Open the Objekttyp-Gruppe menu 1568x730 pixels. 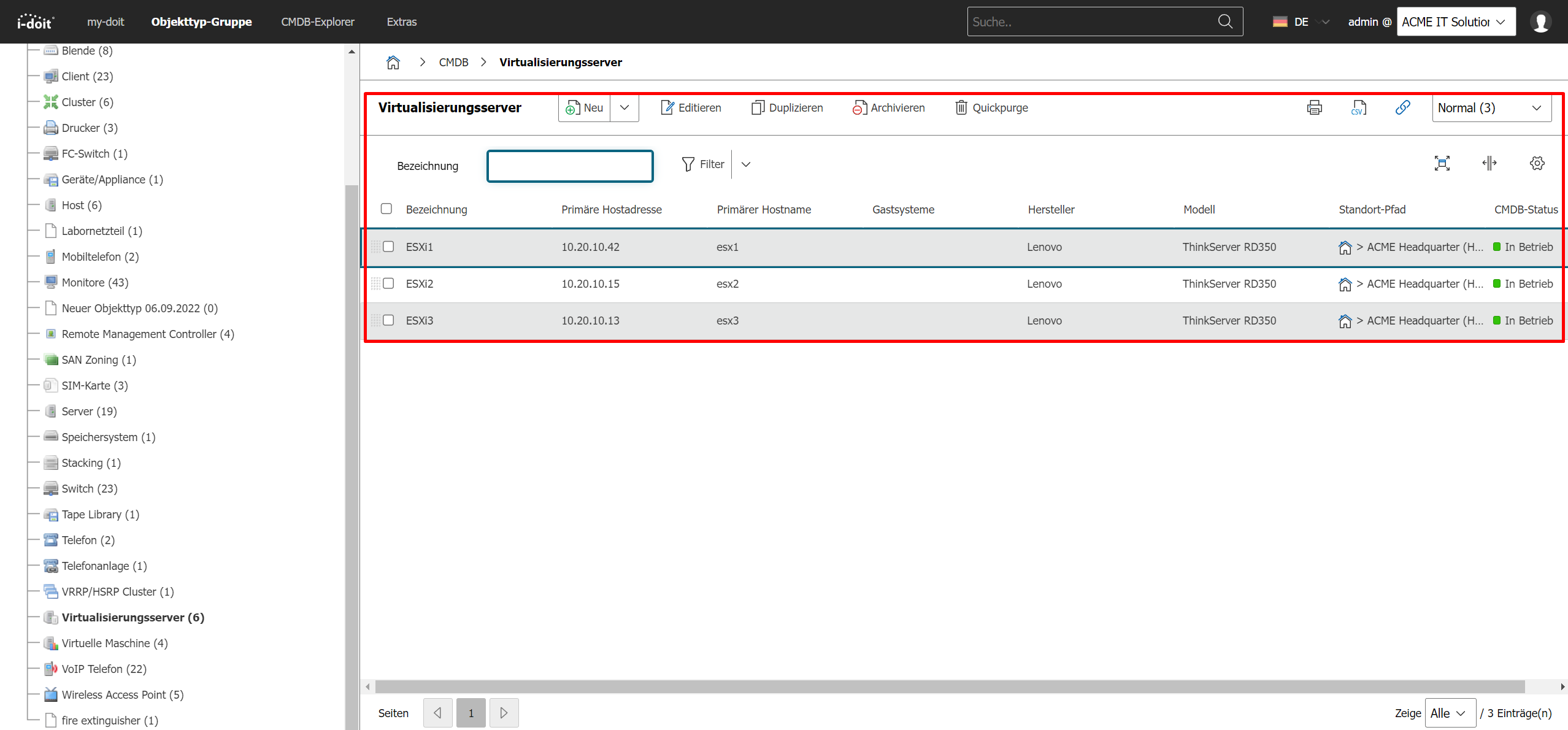201,22
